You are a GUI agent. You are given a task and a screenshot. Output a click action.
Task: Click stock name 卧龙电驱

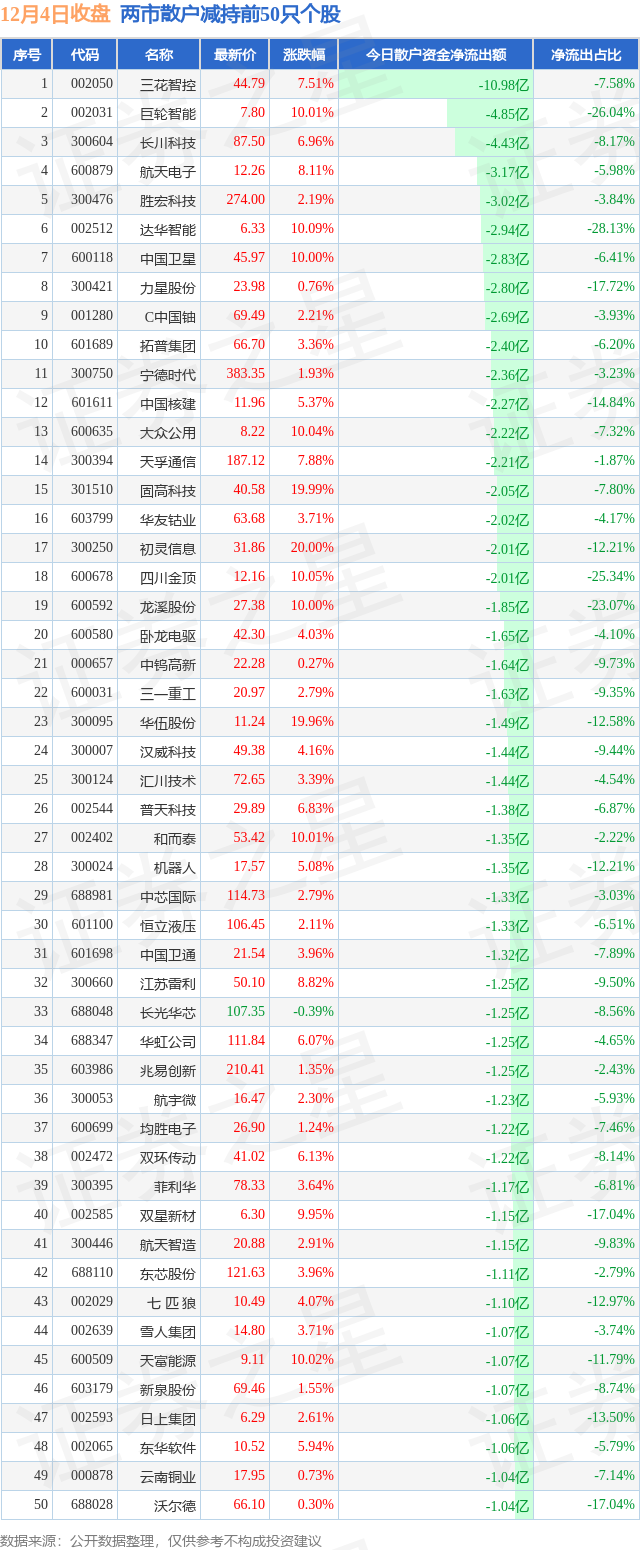pyautogui.click(x=168, y=635)
